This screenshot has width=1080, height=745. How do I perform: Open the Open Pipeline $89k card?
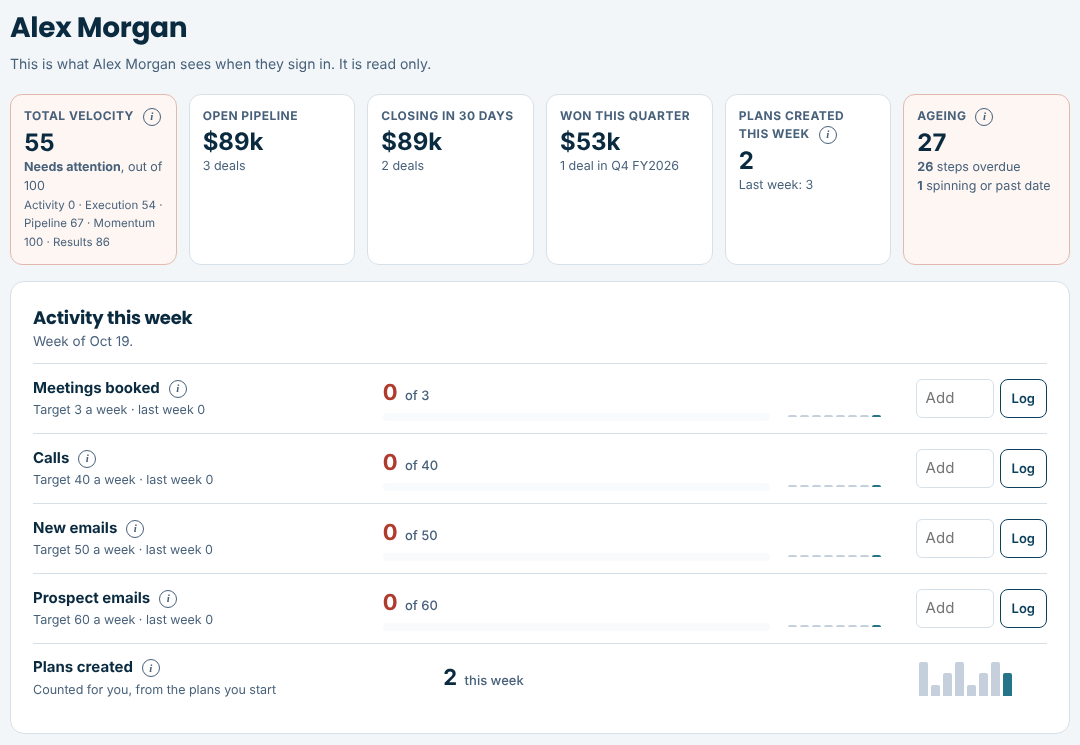[272, 179]
